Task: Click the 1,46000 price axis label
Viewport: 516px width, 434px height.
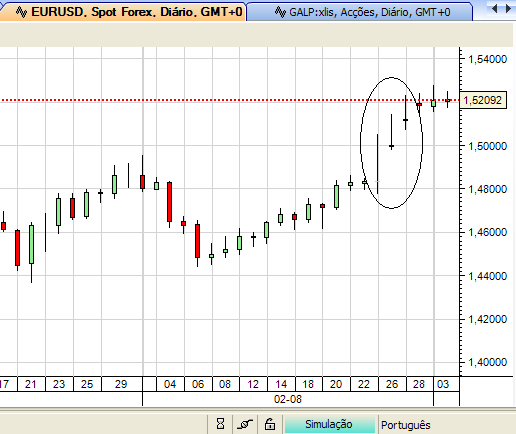Action: pos(487,232)
